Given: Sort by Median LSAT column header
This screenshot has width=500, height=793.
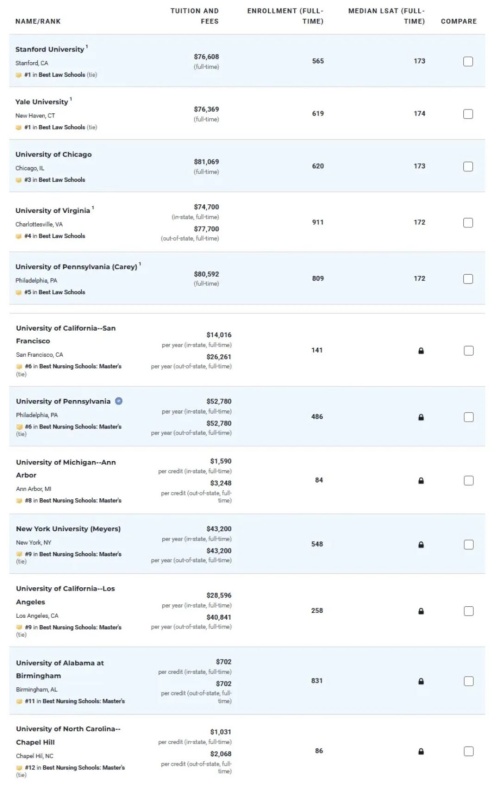Looking at the screenshot, I should coord(387,16).
